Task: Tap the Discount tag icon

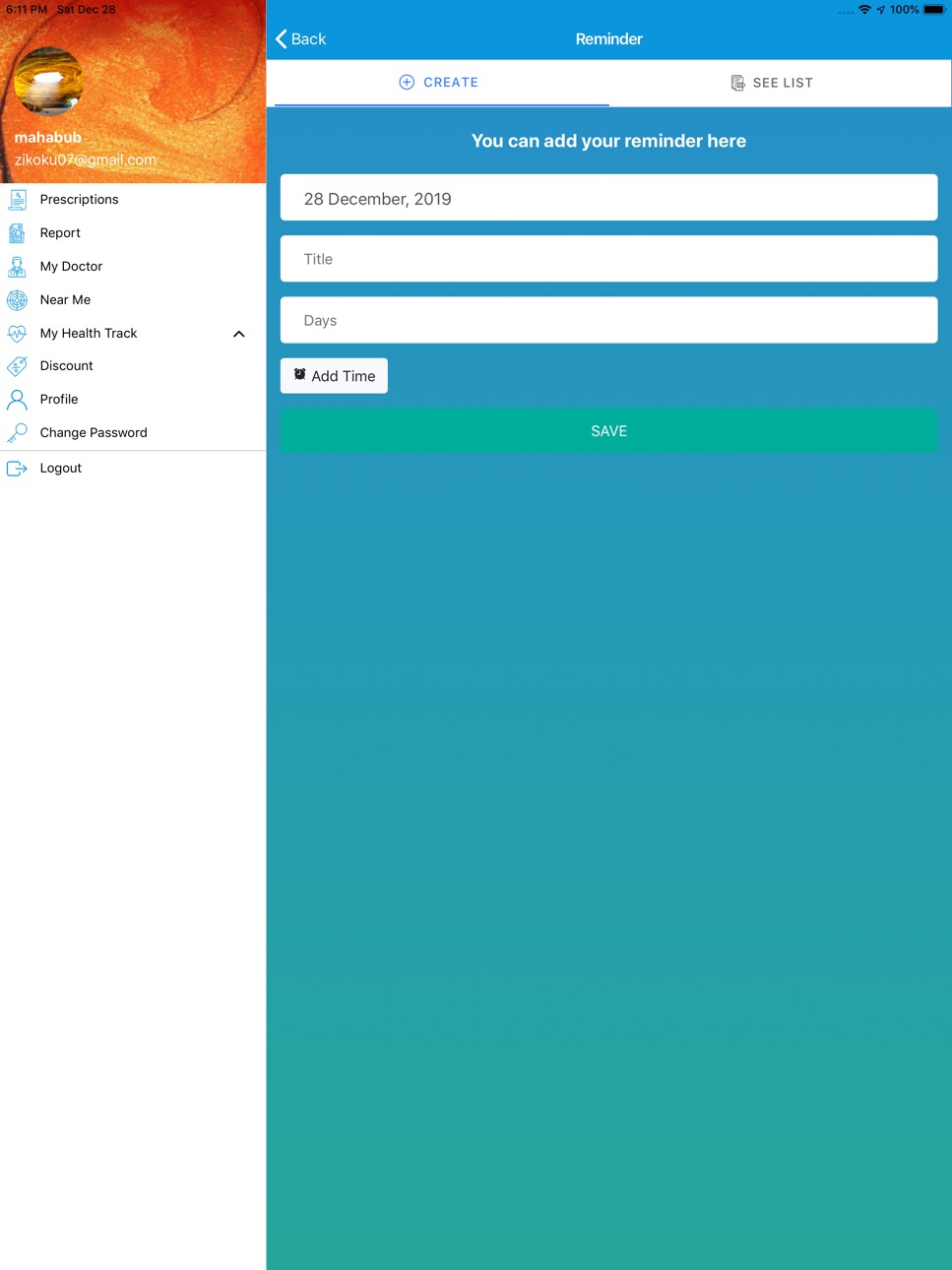Action: pyautogui.click(x=17, y=366)
